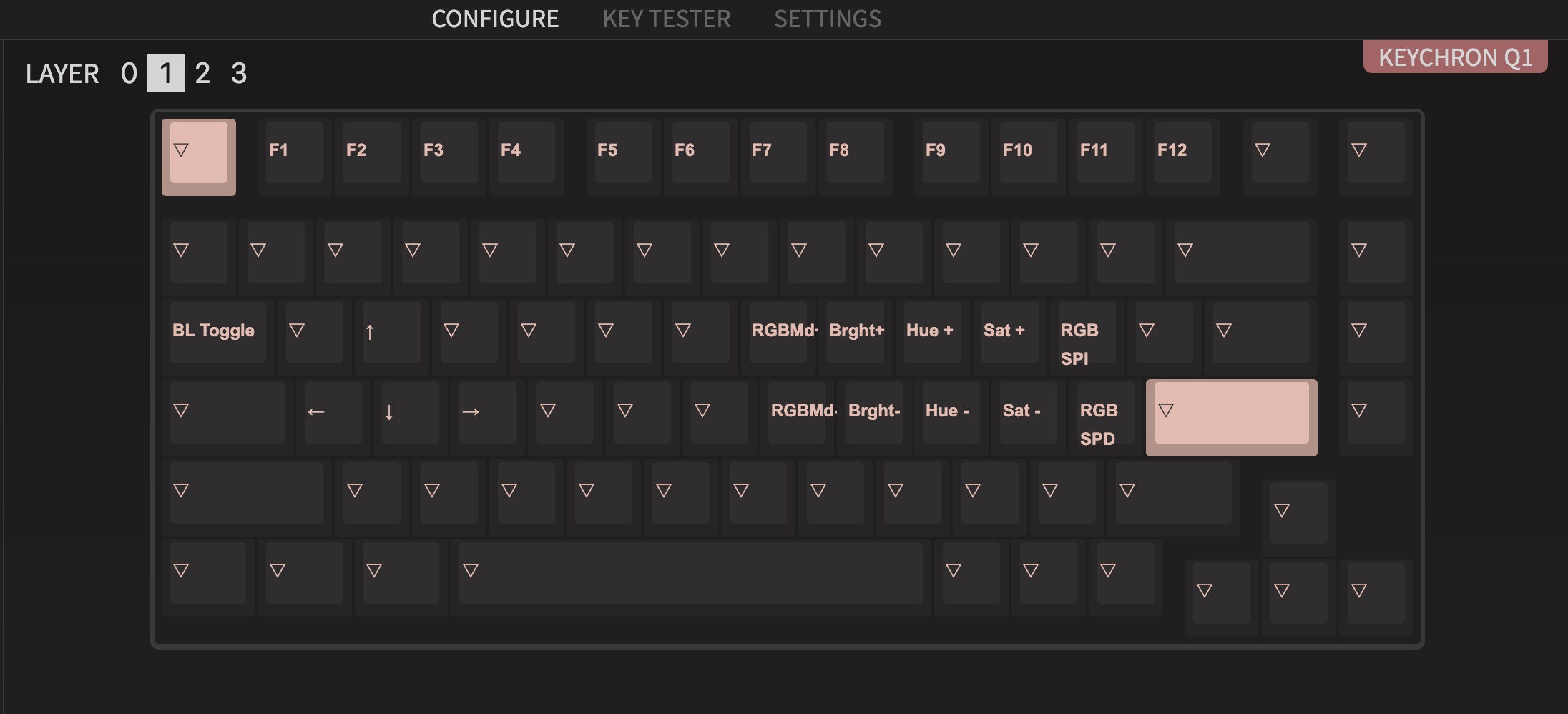
Task: Select the transparent key right of RGB SPI
Action: tap(1165, 338)
